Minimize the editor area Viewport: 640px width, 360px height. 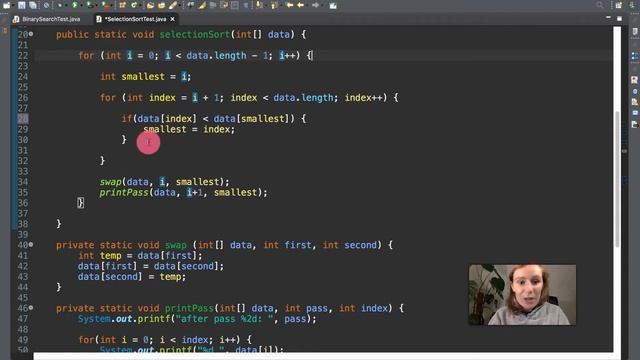pos(608,18)
